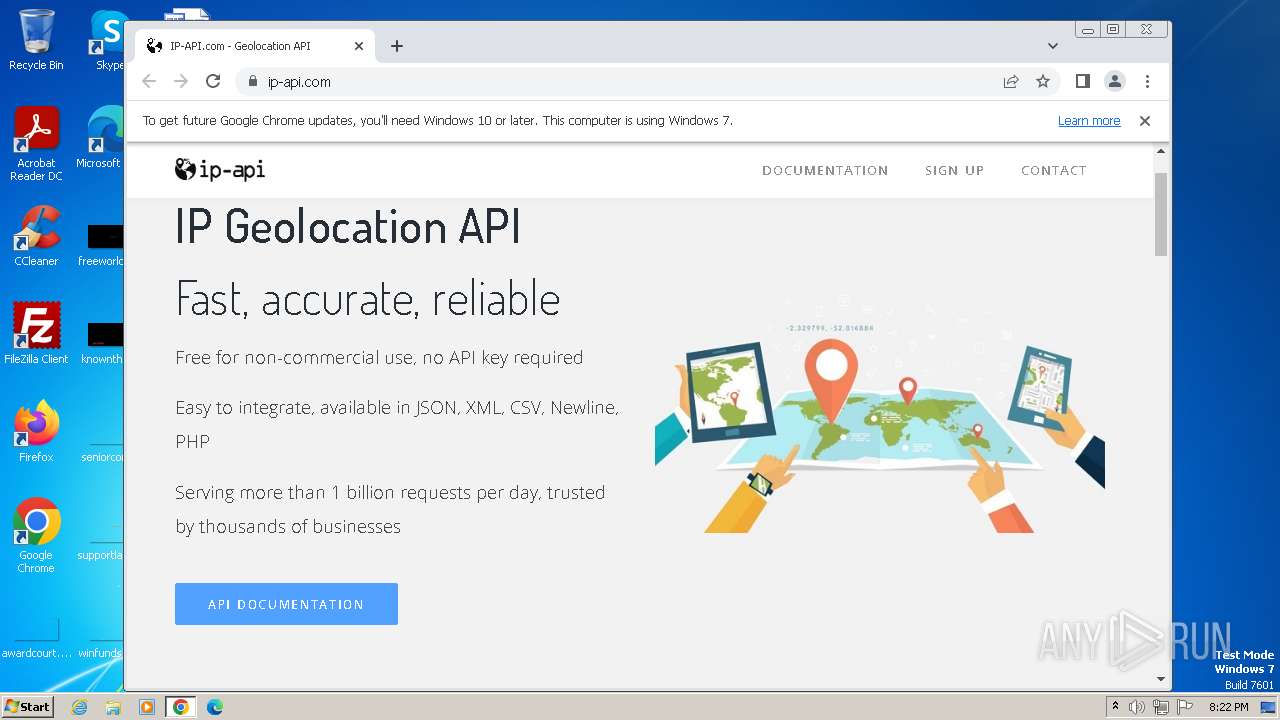Maximize the Chrome window
1280x720 pixels.
[x=1112, y=30]
